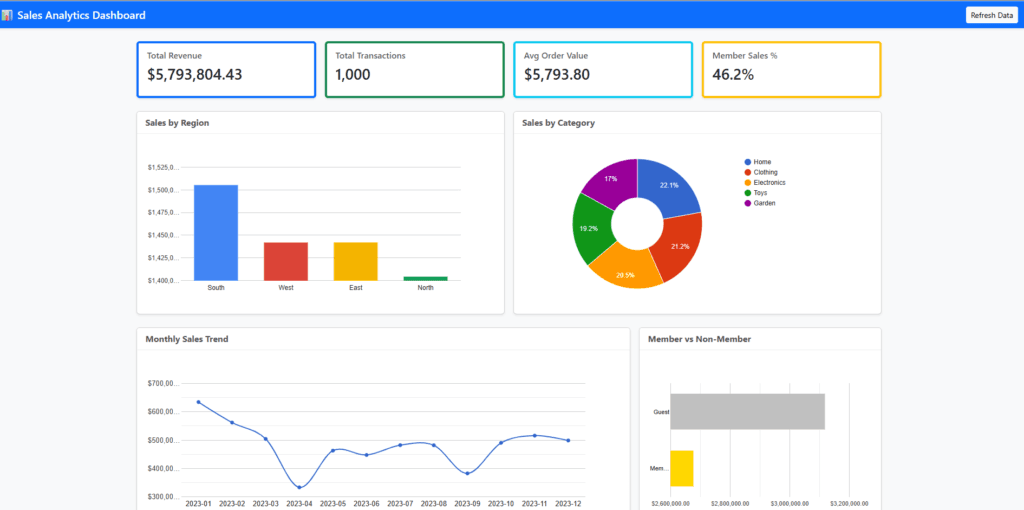Click the Refresh Data button
Screen dimensions: 1024x510
(x=991, y=15)
